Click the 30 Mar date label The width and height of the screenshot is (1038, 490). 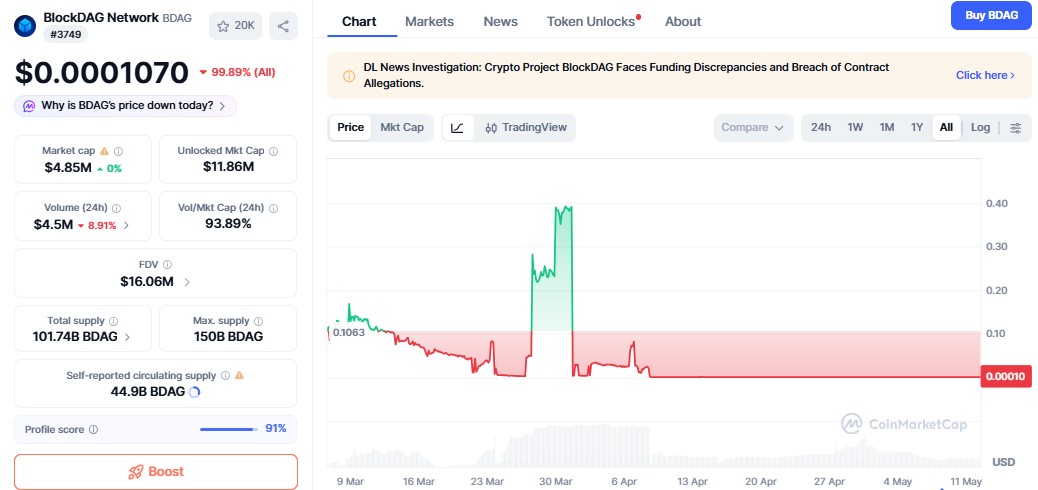click(556, 481)
